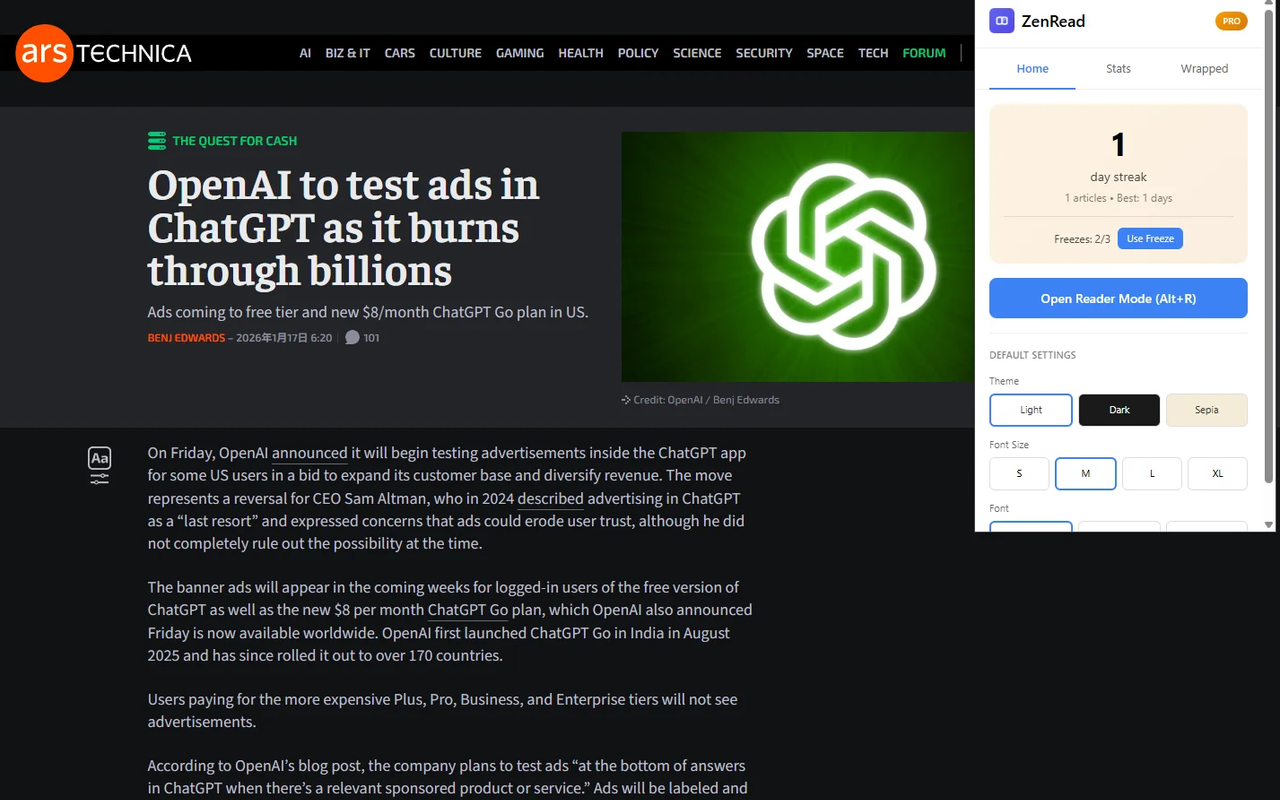Viewport: 1280px width, 800px height.
Task: Click the 'Theme' label in ZenRead
Action: click(x=1004, y=381)
